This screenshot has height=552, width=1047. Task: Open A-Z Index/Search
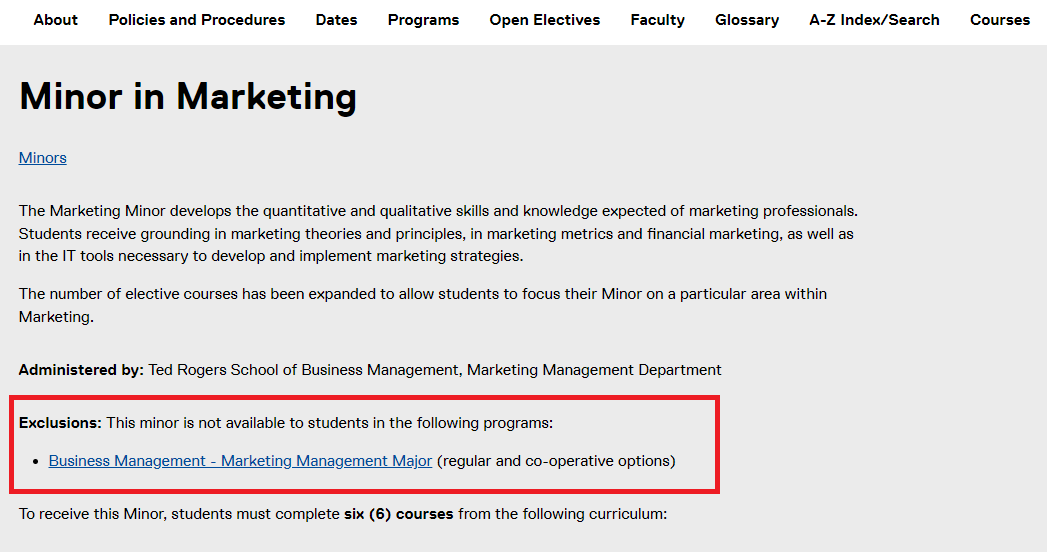[874, 20]
